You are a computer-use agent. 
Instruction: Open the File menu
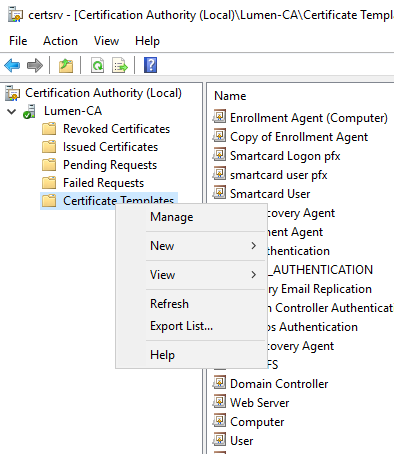(18, 41)
